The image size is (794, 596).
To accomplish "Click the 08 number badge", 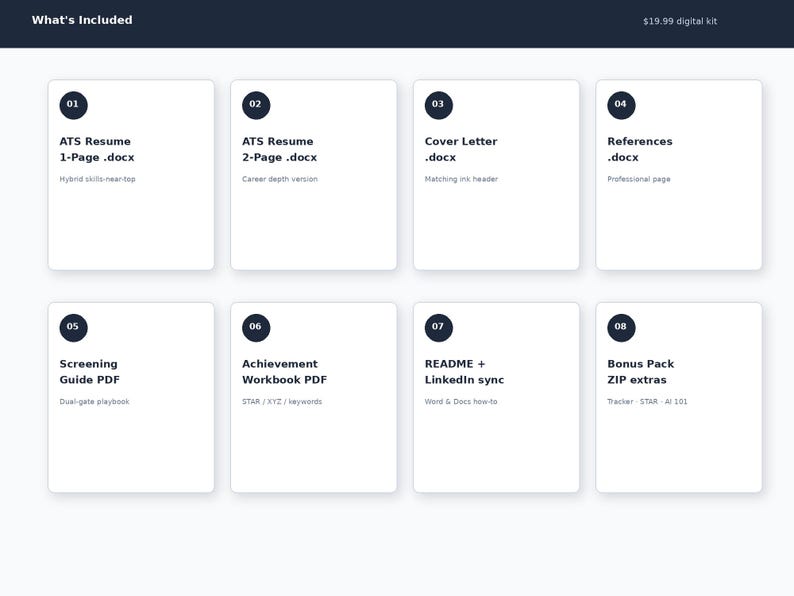I will tap(621, 328).
